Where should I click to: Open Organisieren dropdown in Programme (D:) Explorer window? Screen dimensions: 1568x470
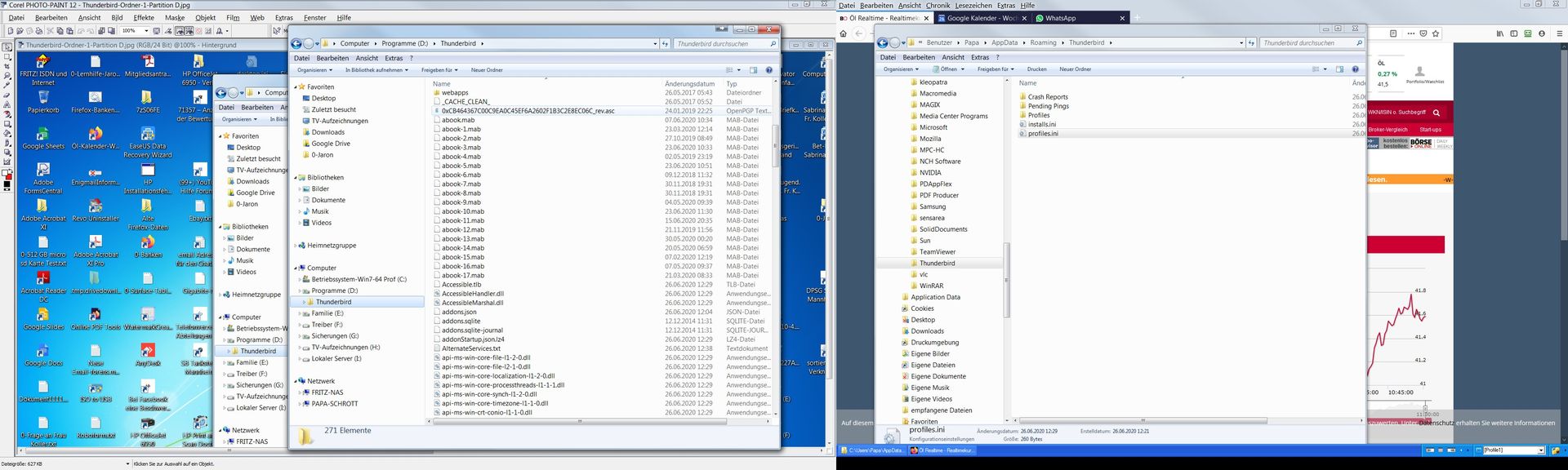[x=315, y=70]
